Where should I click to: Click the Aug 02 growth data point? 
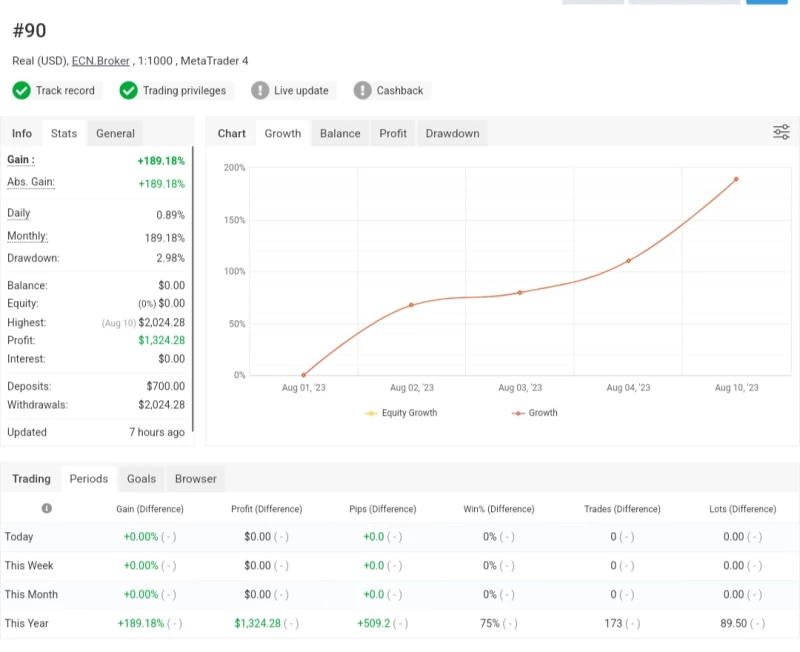[x=412, y=305]
